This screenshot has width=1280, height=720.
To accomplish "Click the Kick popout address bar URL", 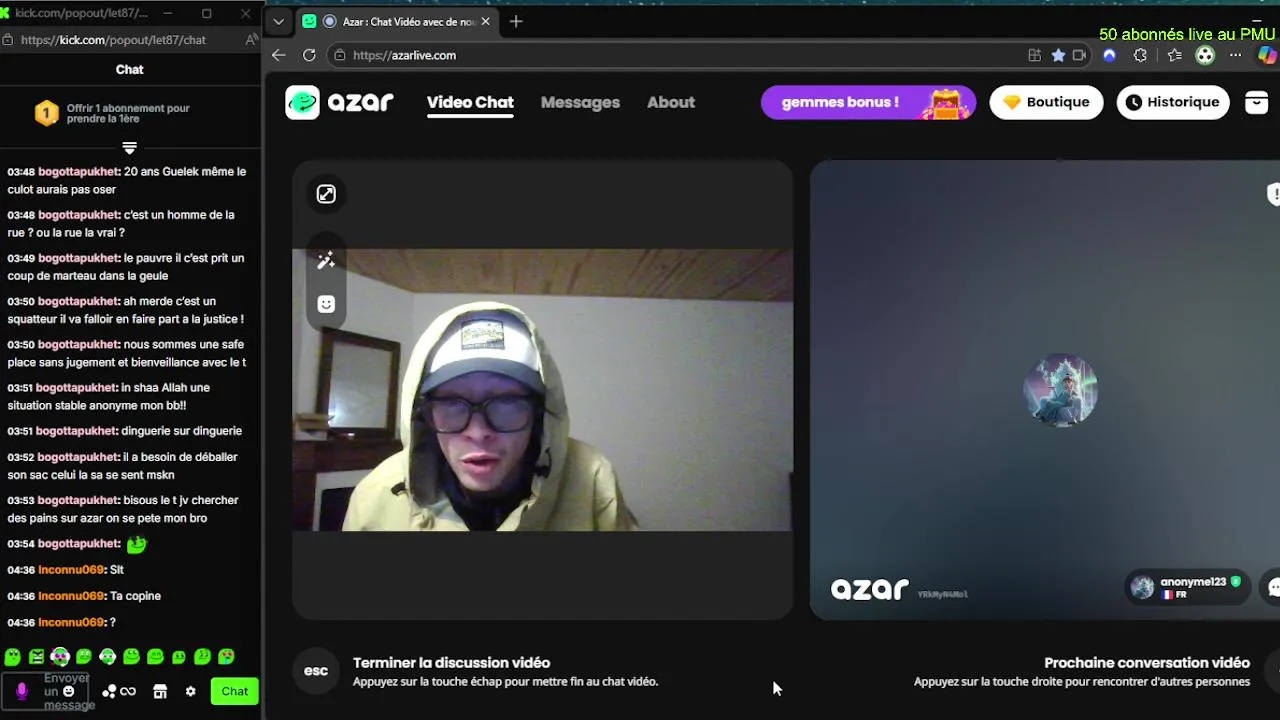I will click(113, 40).
